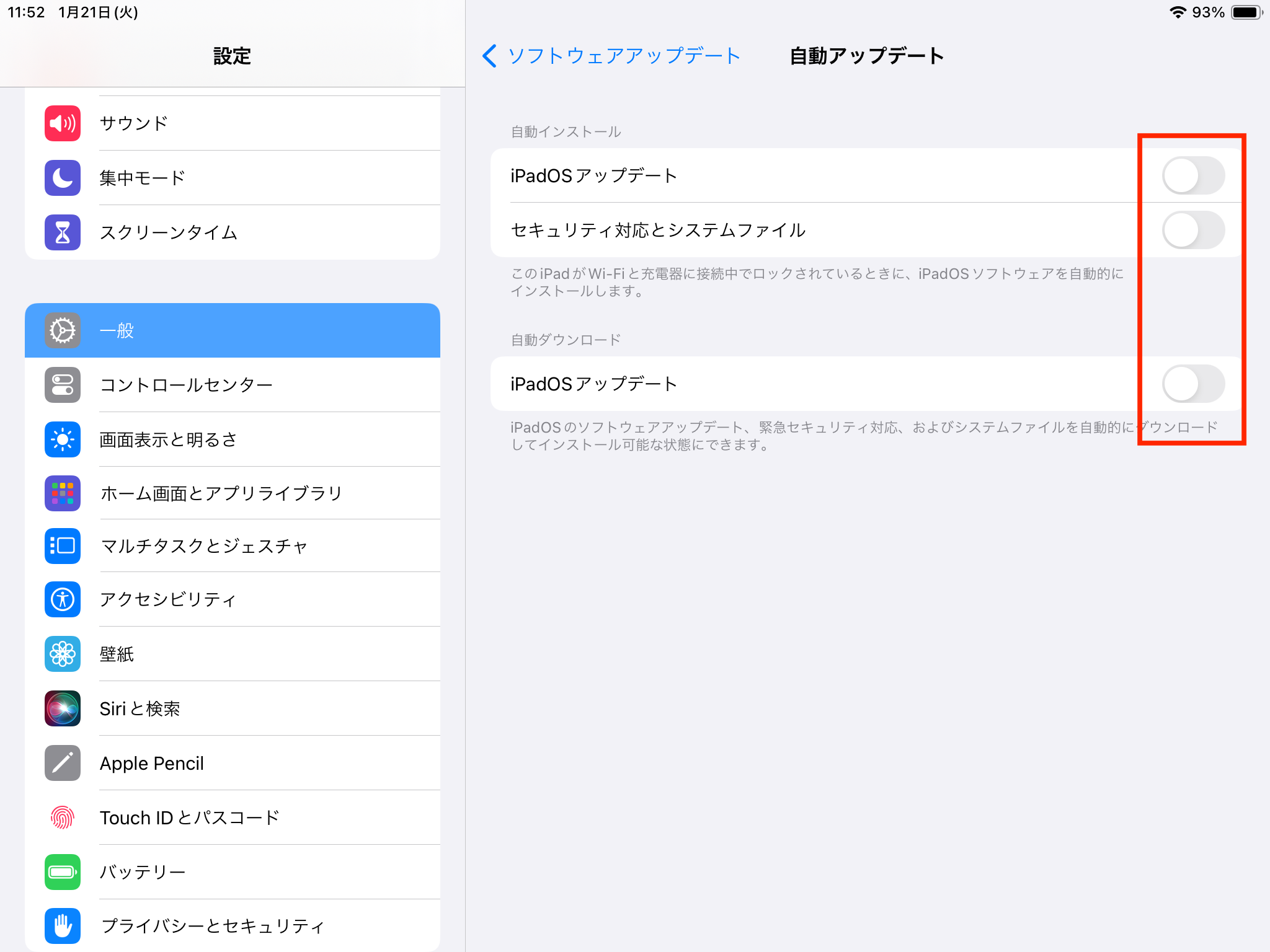Open アクセシビリティ settings
Viewport: 1270px width, 952px height.
pyautogui.click(x=233, y=599)
